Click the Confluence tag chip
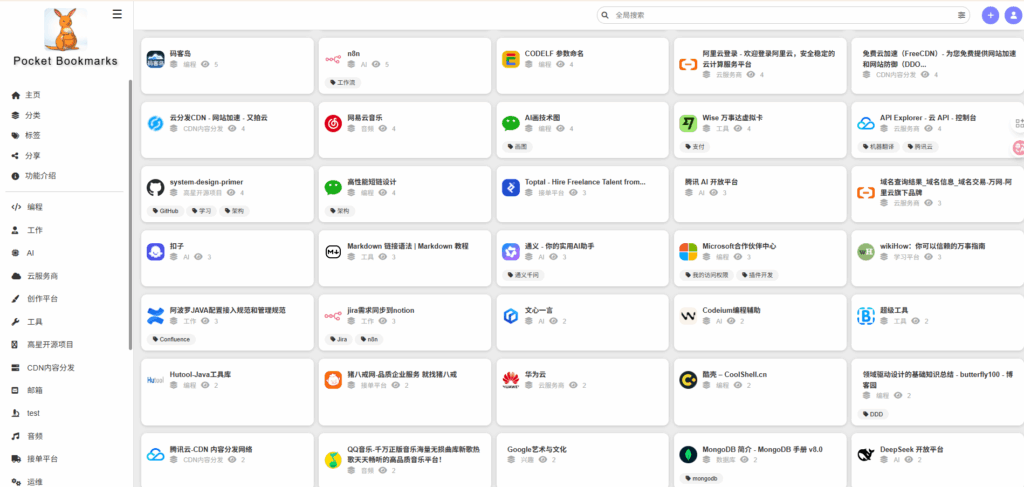1024x487 pixels. 171,339
